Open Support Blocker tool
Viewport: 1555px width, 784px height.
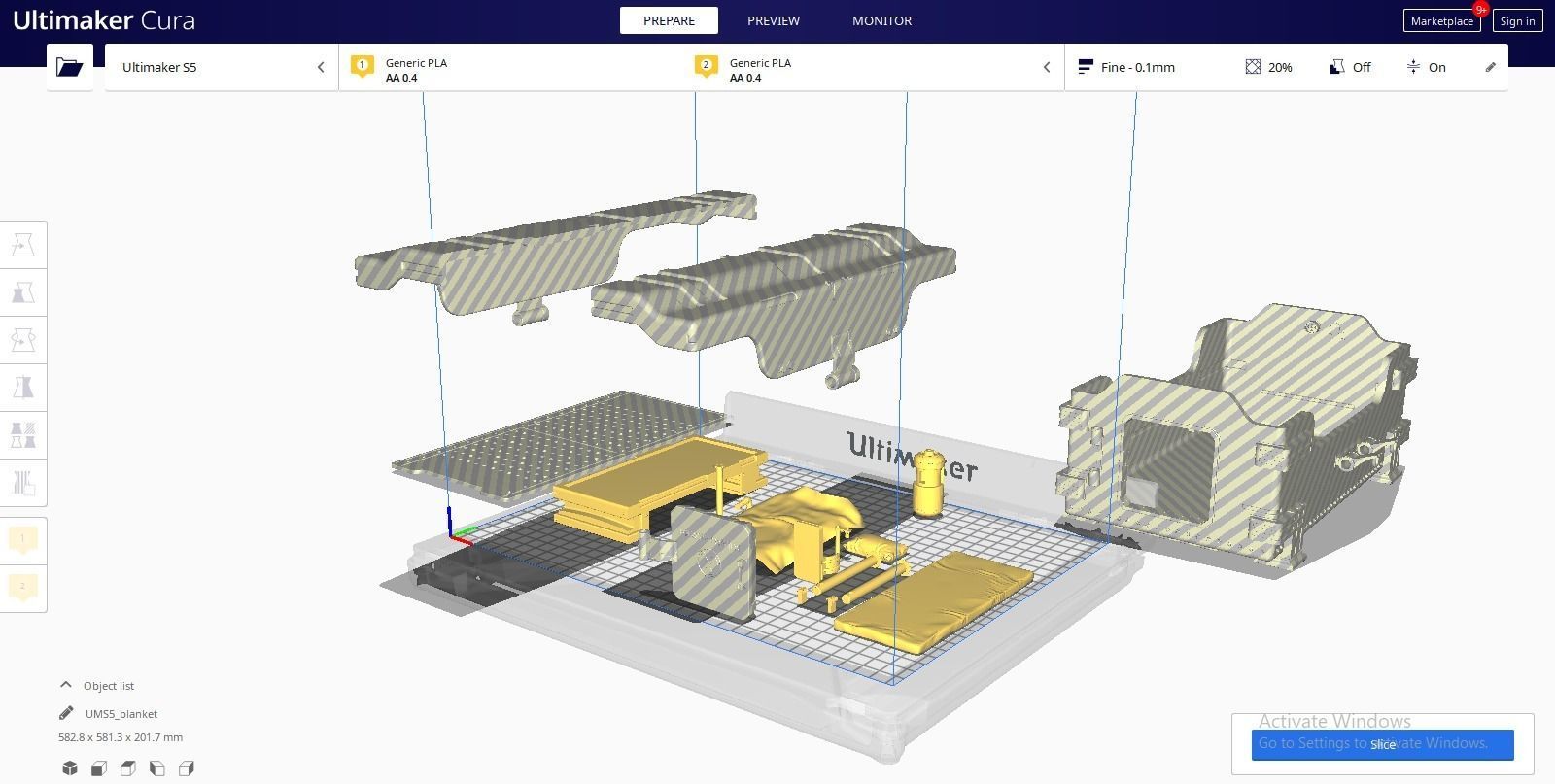(x=23, y=483)
